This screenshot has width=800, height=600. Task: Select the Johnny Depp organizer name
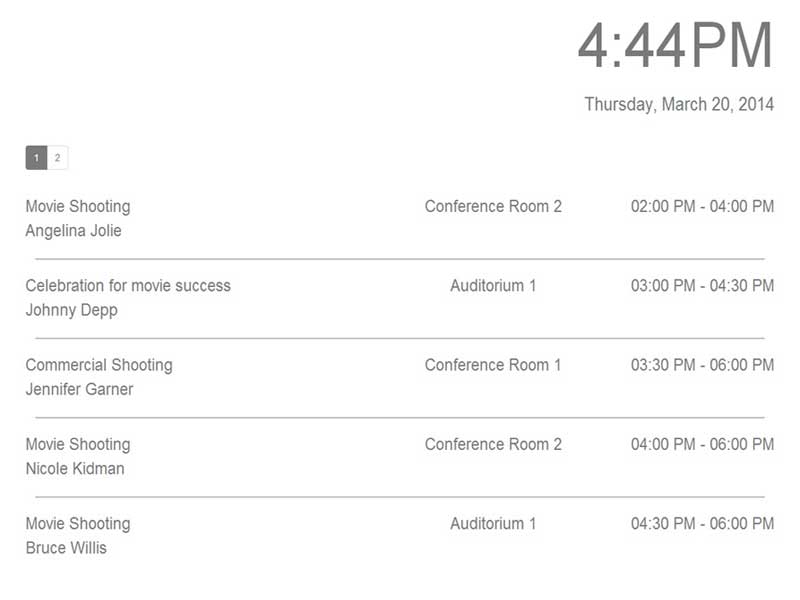pos(71,310)
